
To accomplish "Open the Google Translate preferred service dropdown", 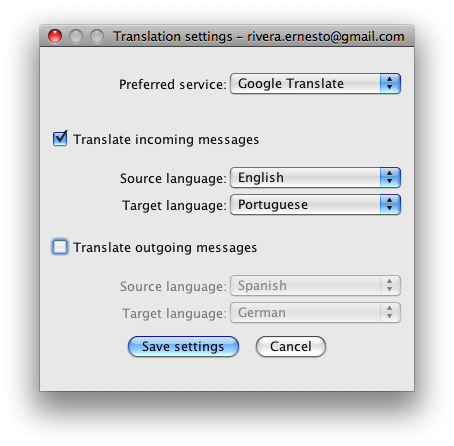I will (x=315, y=84).
